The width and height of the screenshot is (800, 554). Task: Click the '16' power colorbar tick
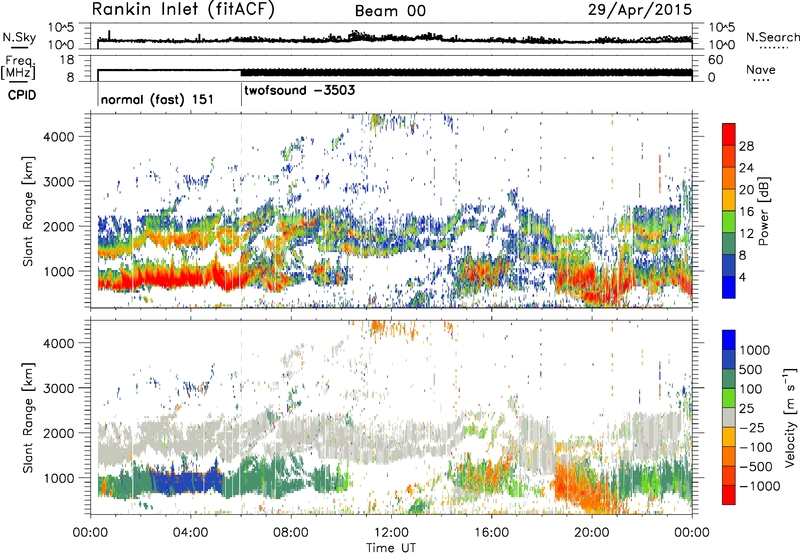746,212
